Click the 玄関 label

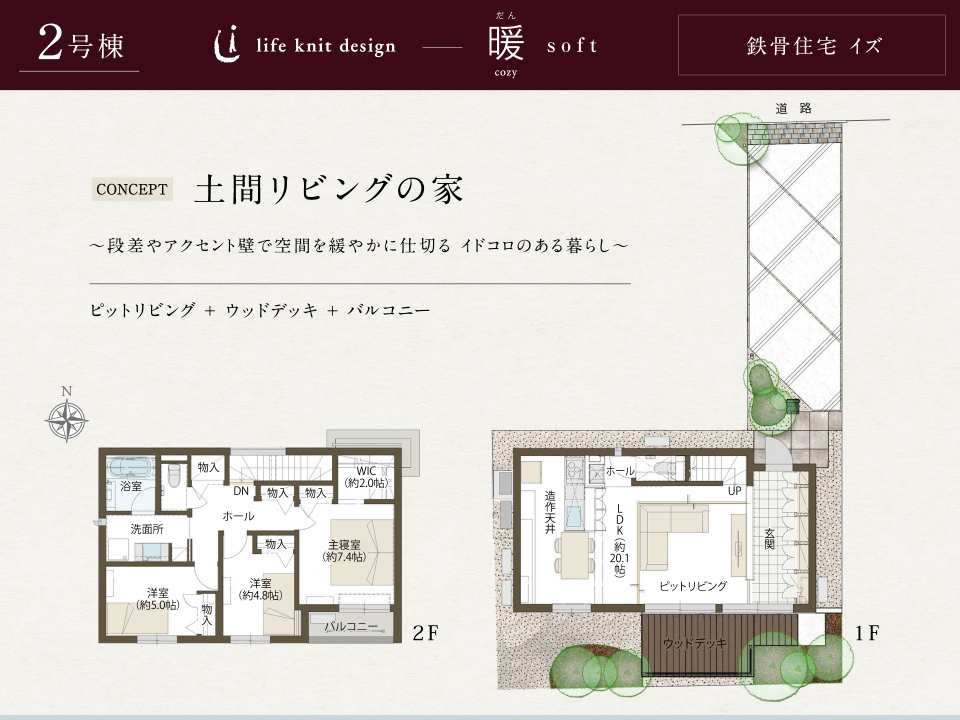(770, 538)
